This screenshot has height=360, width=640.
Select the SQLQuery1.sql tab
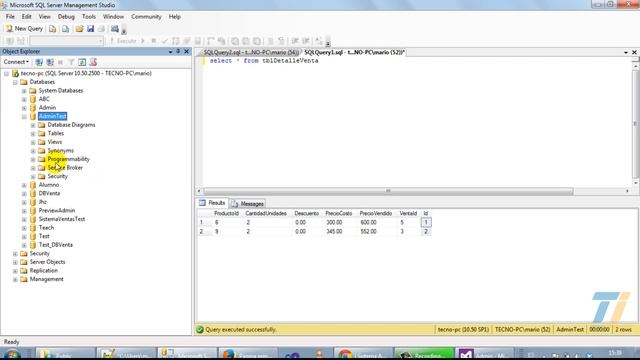pyautogui.click(x=354, y=52)
